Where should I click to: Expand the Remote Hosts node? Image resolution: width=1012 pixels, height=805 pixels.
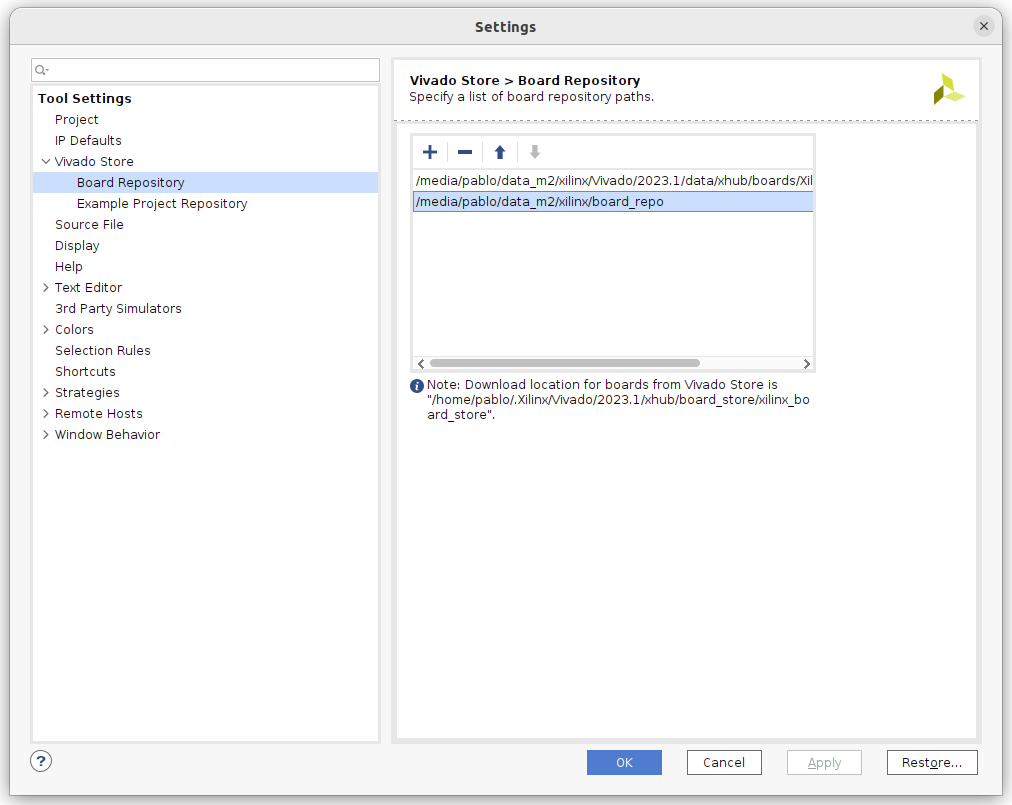tap(45, 414)
